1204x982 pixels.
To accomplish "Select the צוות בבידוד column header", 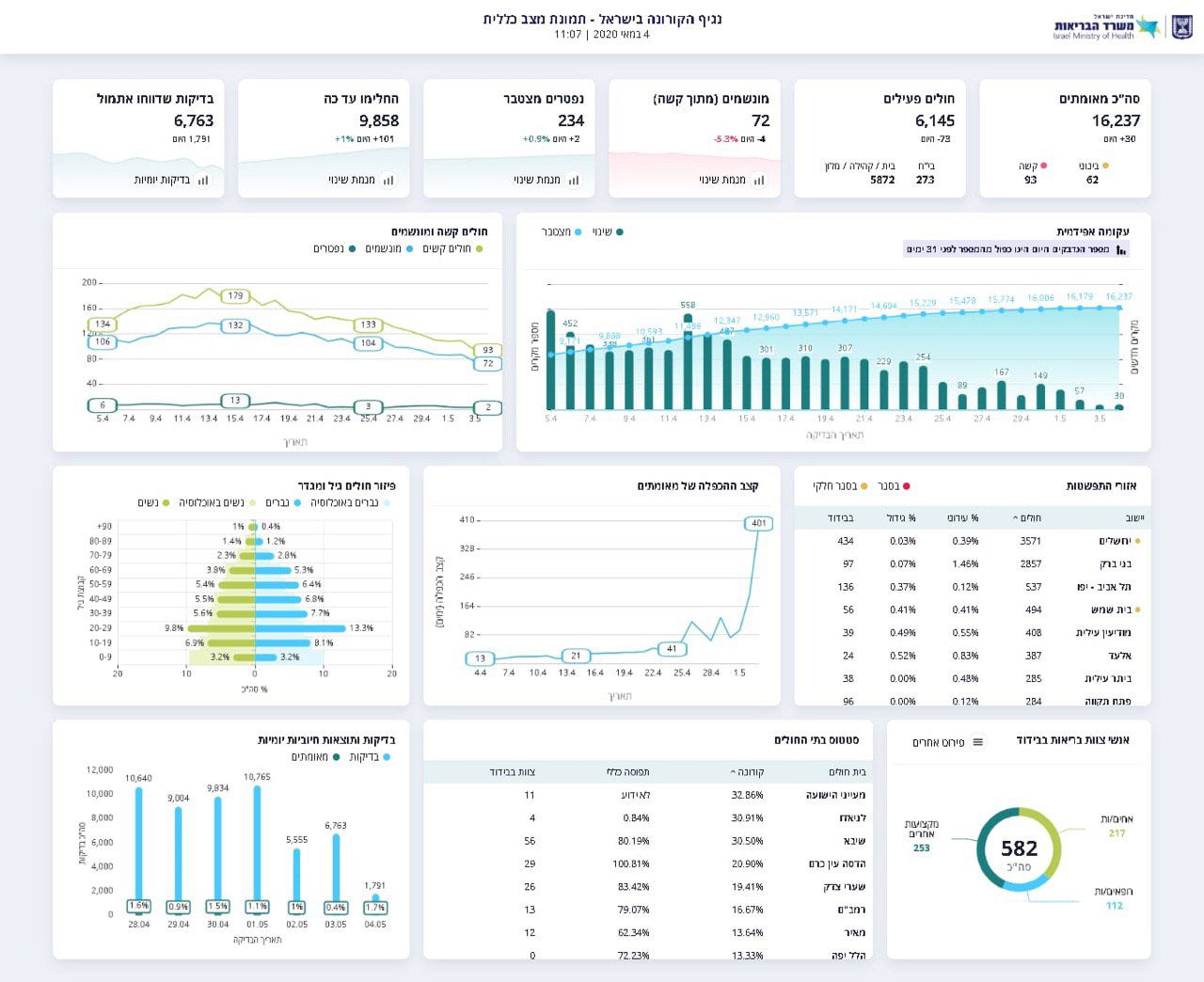I will [x=512, y=772].
